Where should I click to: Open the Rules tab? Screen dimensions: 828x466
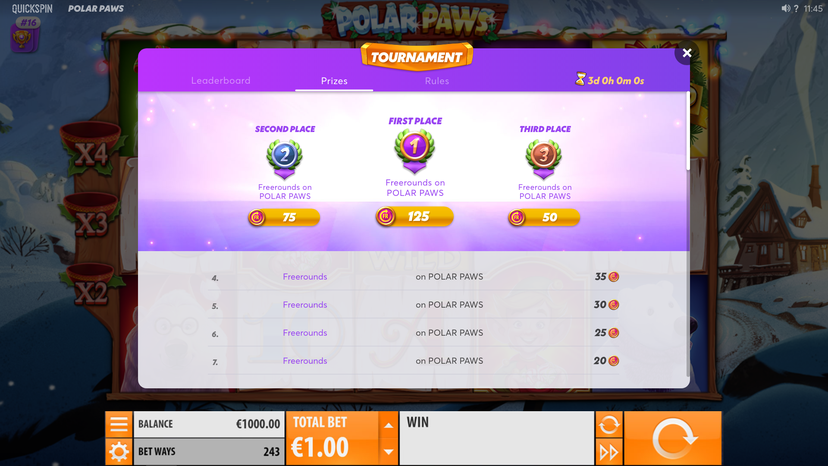pyautogui.click(x=437, y=81)
